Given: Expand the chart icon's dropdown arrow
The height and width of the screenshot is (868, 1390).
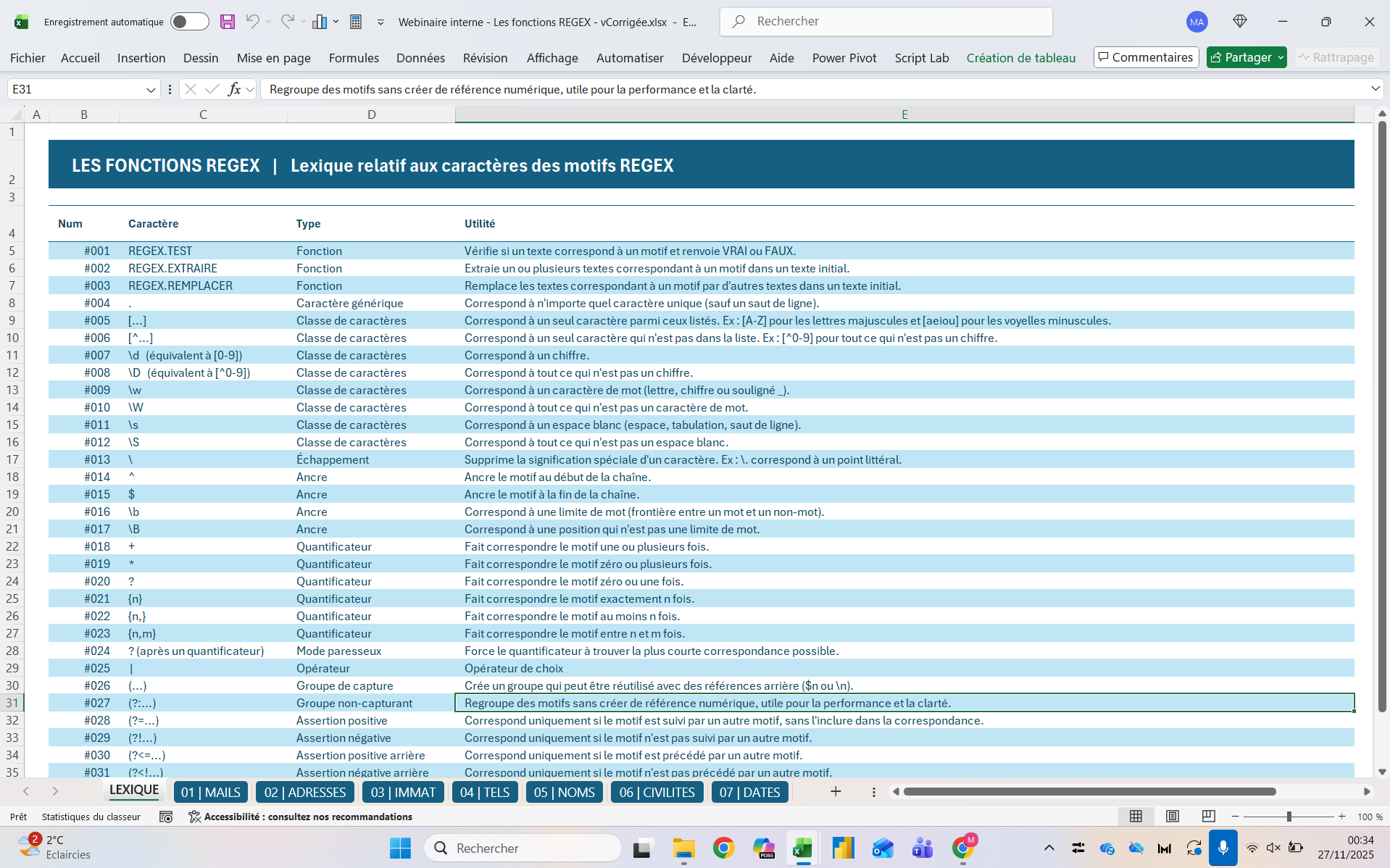Looking at the screenshot, I should 336,22.
